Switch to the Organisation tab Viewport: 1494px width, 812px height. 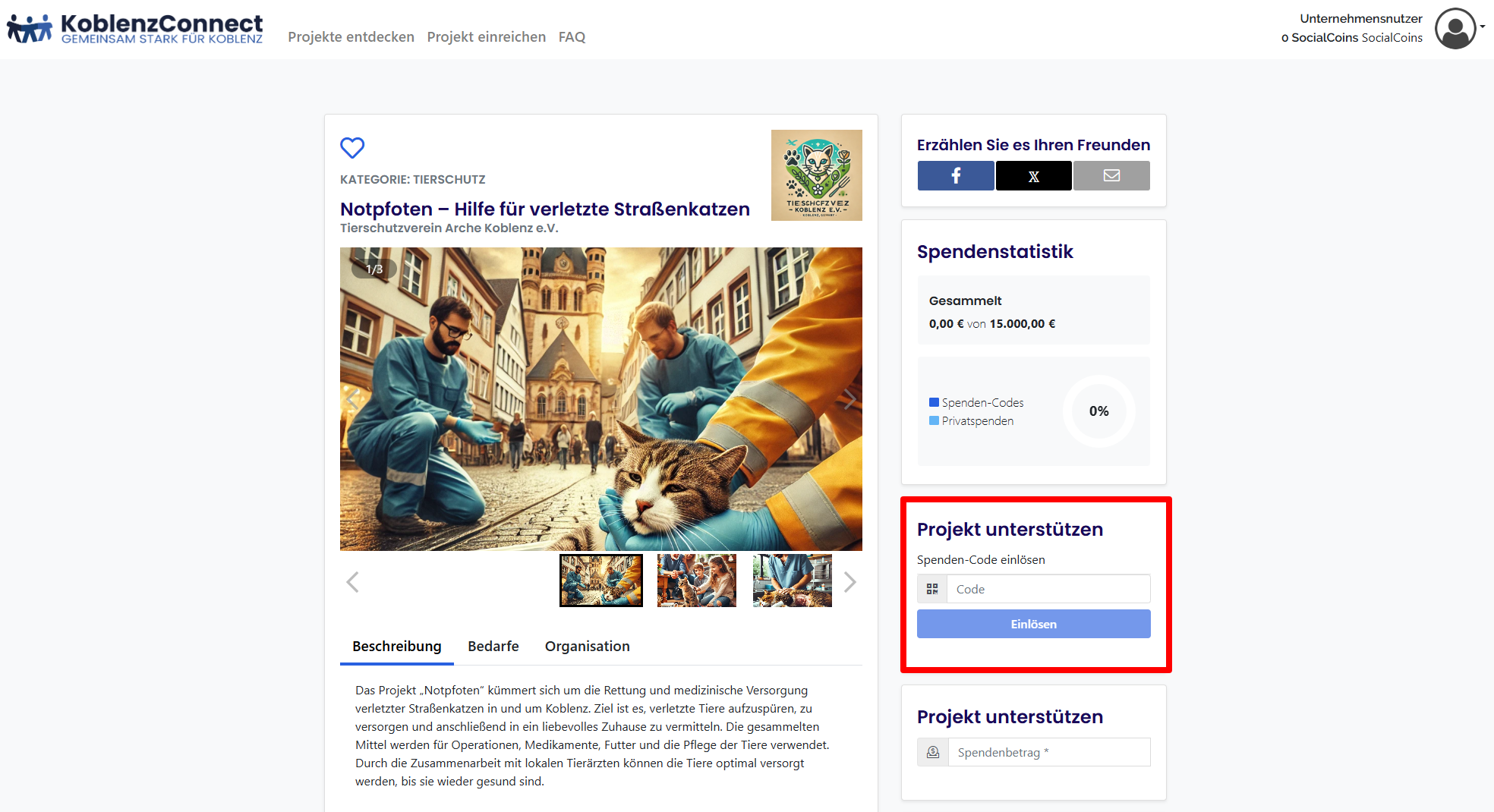point(587,646)
